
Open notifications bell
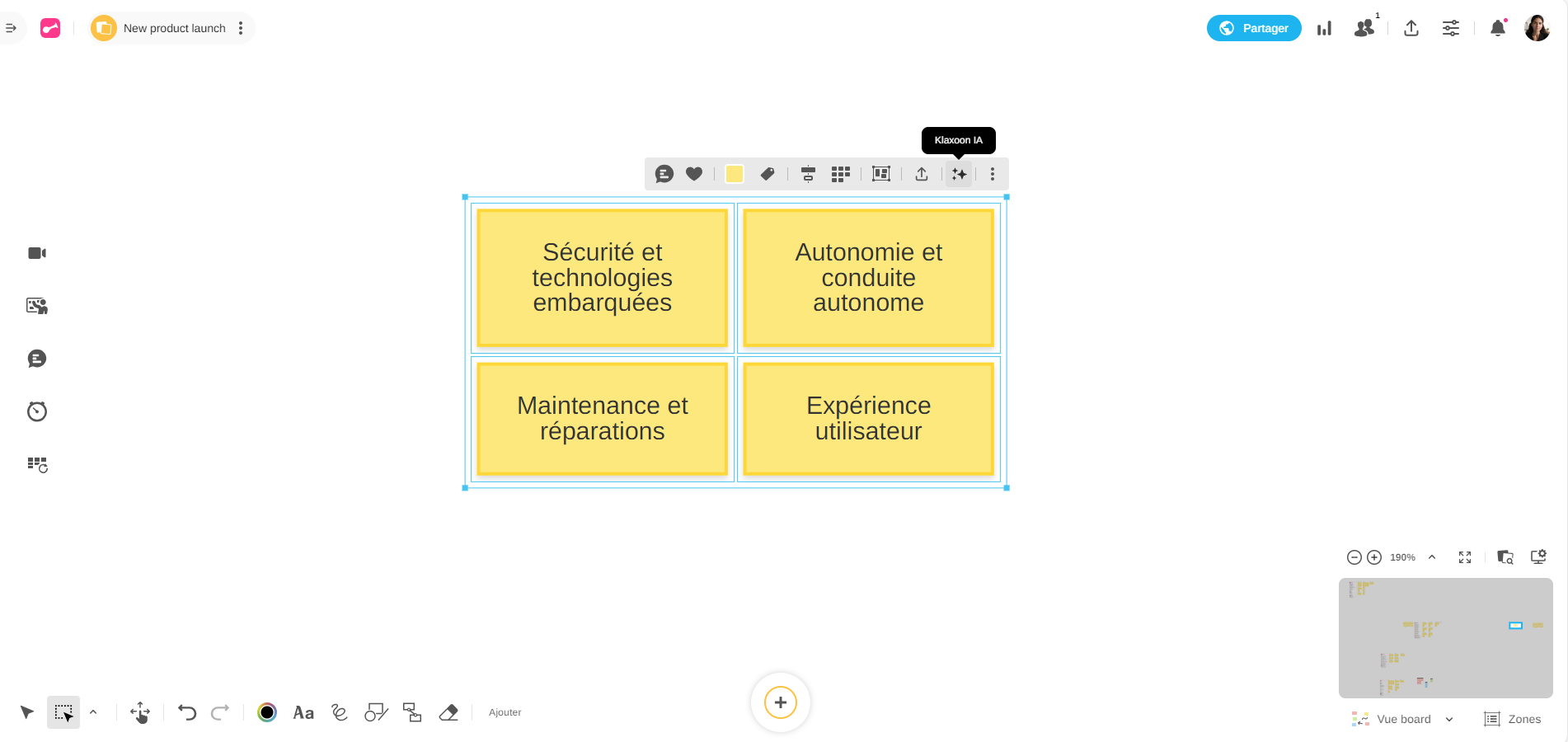click(x=1498, y=29)
